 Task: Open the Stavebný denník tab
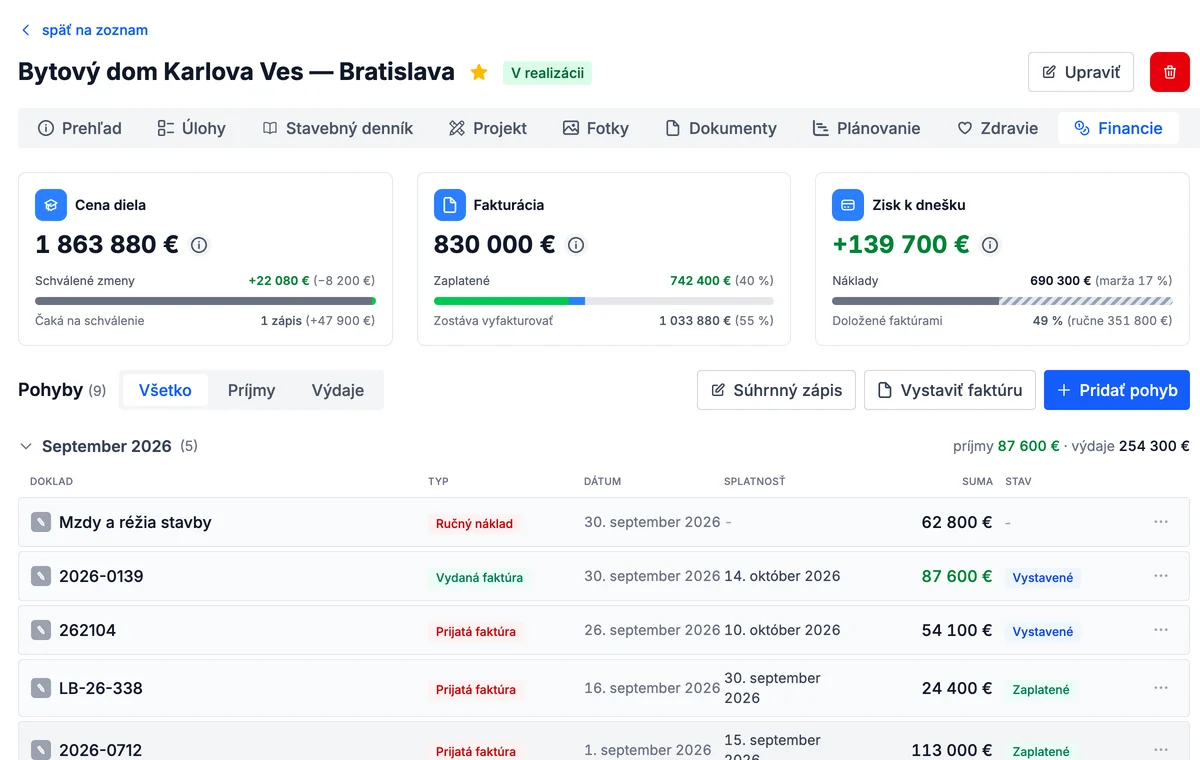tap(337, 128)
